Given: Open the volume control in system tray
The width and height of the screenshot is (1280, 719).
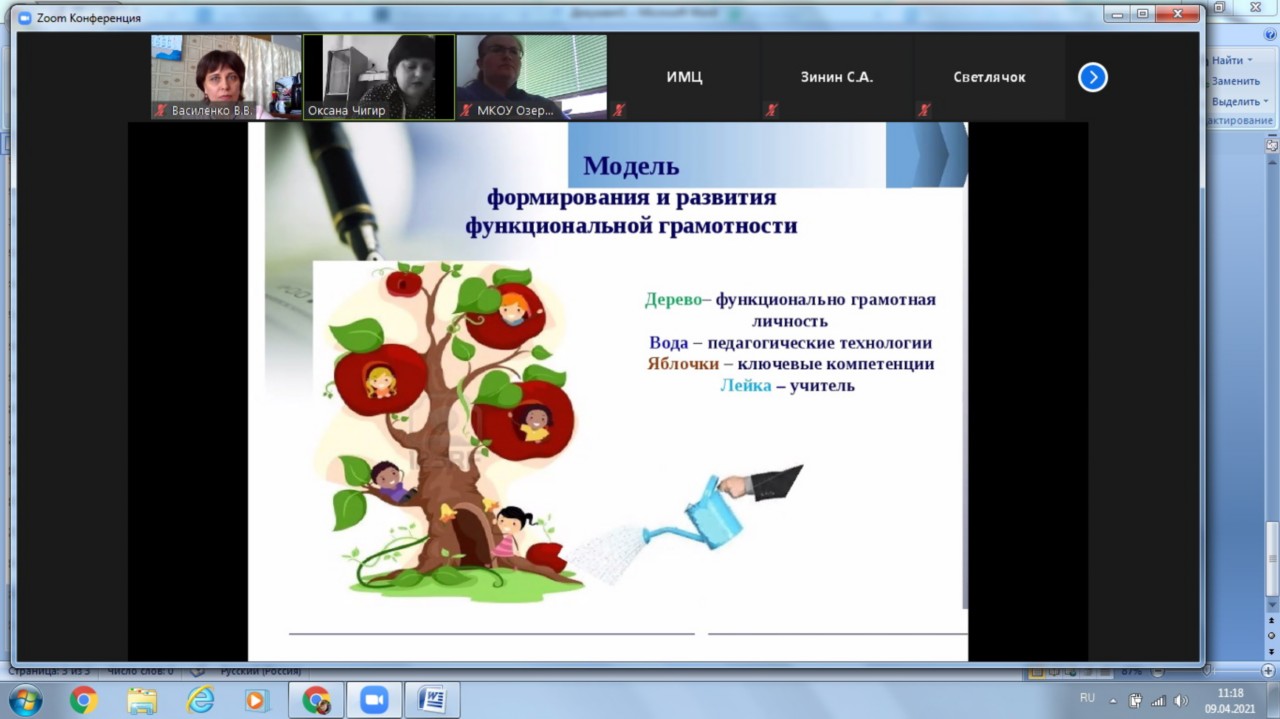Looking at the screenshot, I should [x=1180, y=700].
